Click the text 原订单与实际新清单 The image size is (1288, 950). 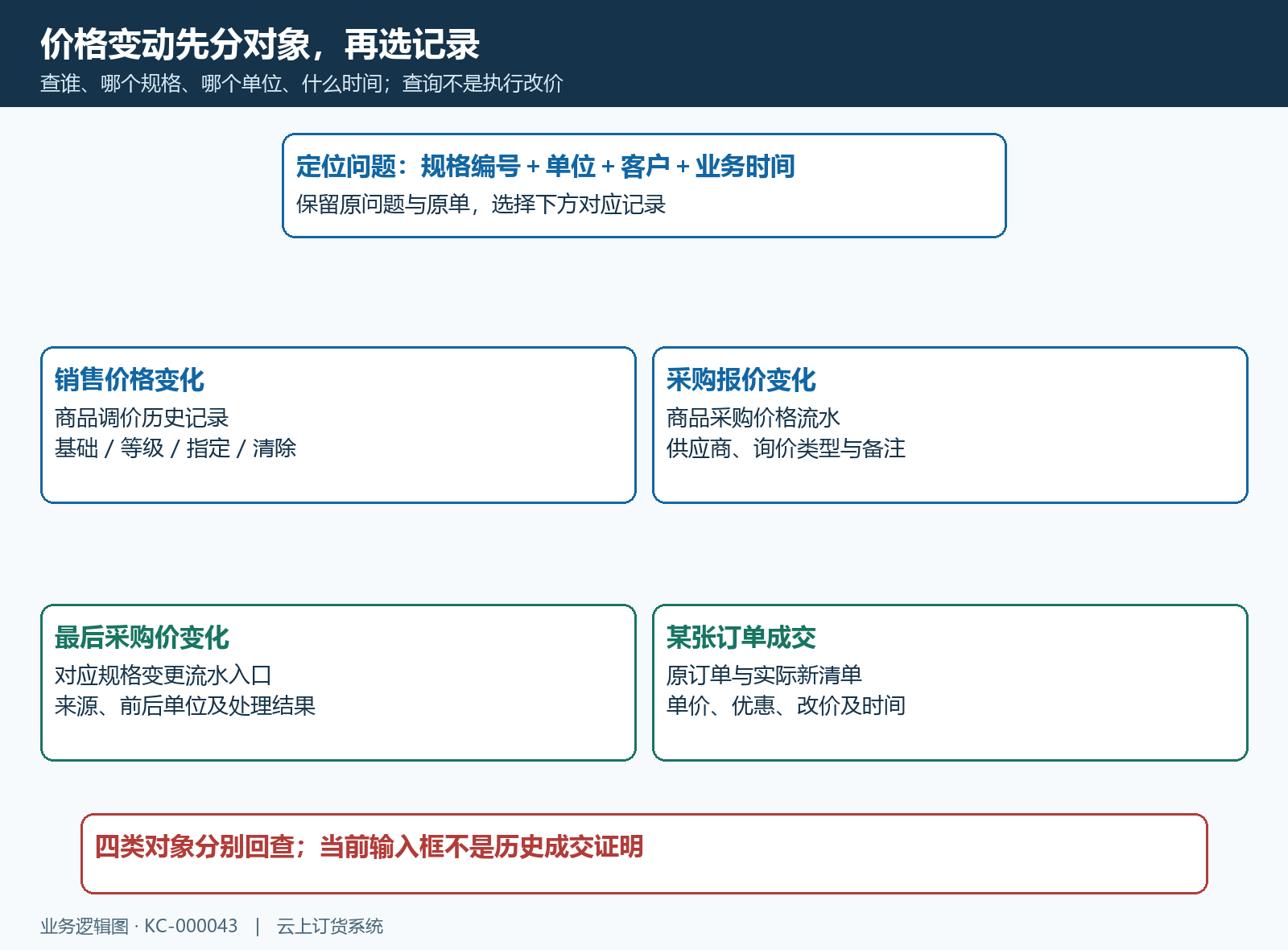tap(764, 675)
